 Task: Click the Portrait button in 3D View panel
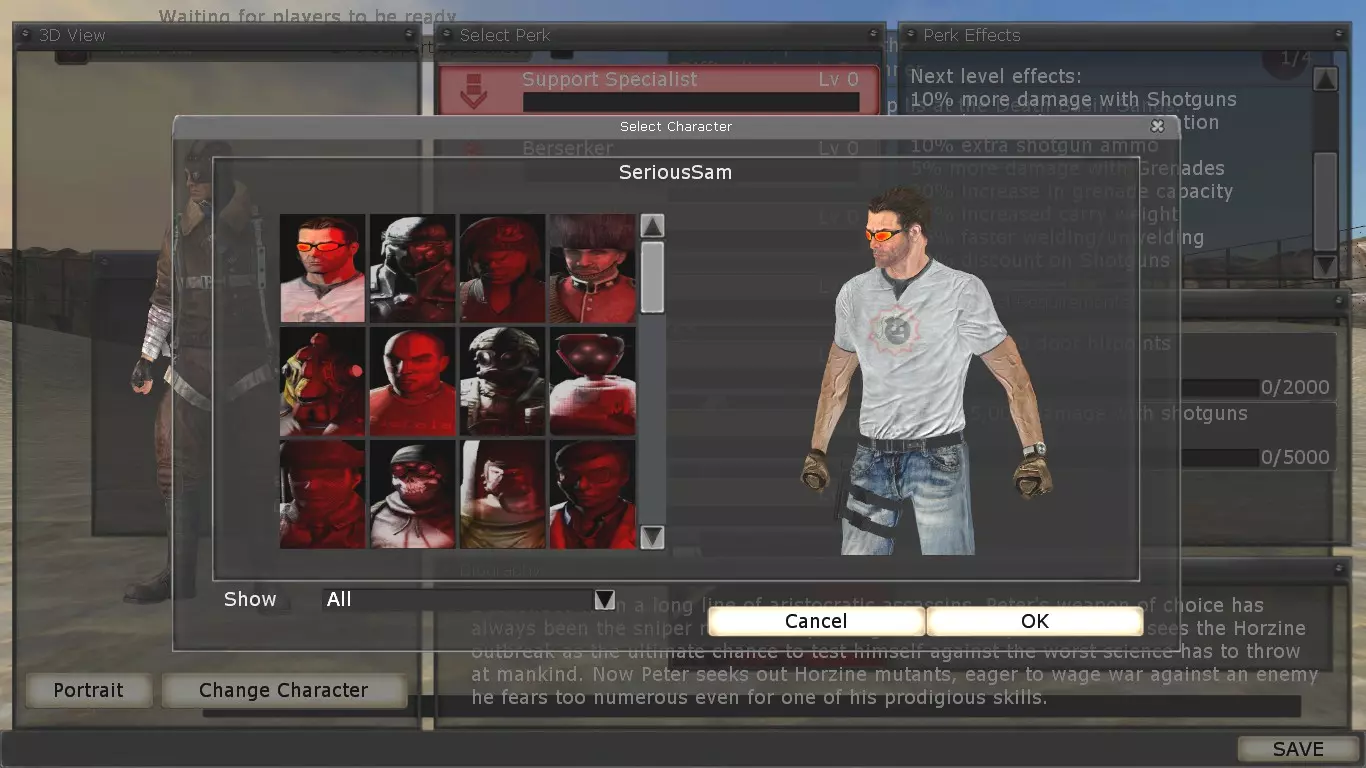89,690
